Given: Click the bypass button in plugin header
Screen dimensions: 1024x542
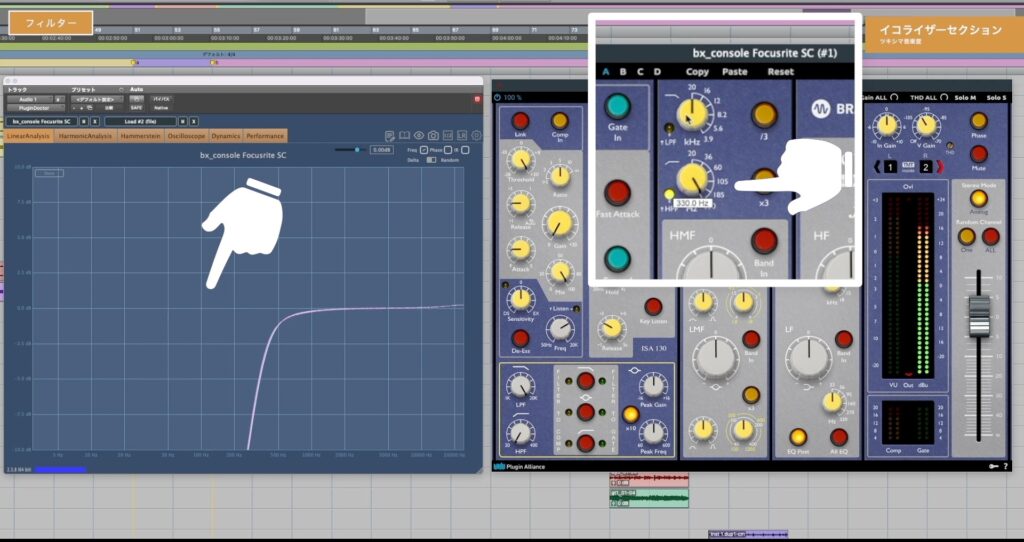Looking at the screenshot, I should [x=161, y=99].
